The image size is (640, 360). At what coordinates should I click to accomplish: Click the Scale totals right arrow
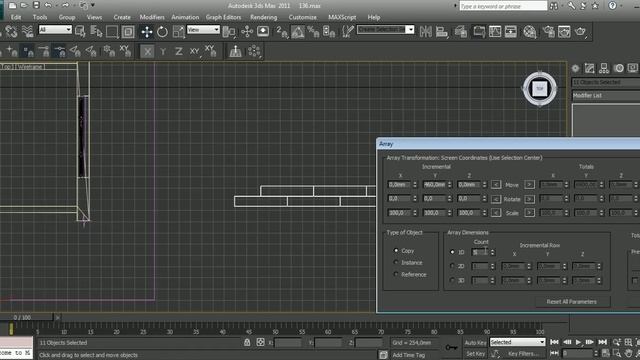[529, 213]
